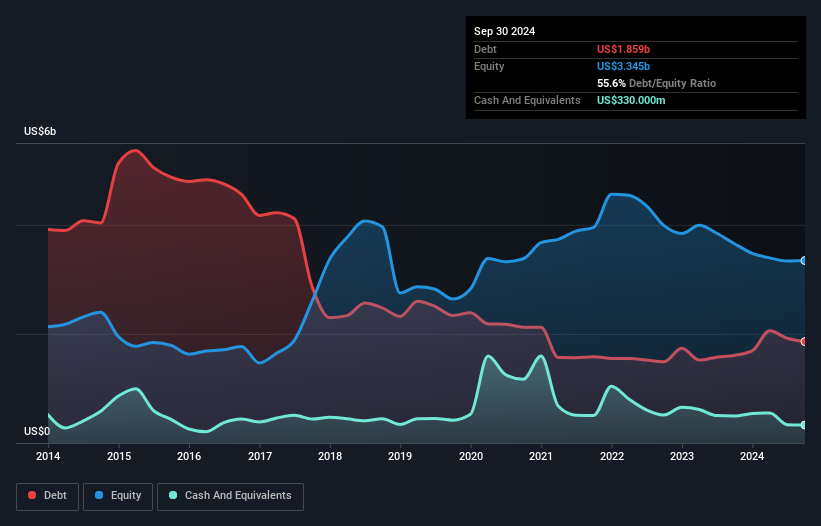The width and height of the screenshot is (821, 526).
Task: Click the Equity row label in tooltip
Action: coord(489,66)
